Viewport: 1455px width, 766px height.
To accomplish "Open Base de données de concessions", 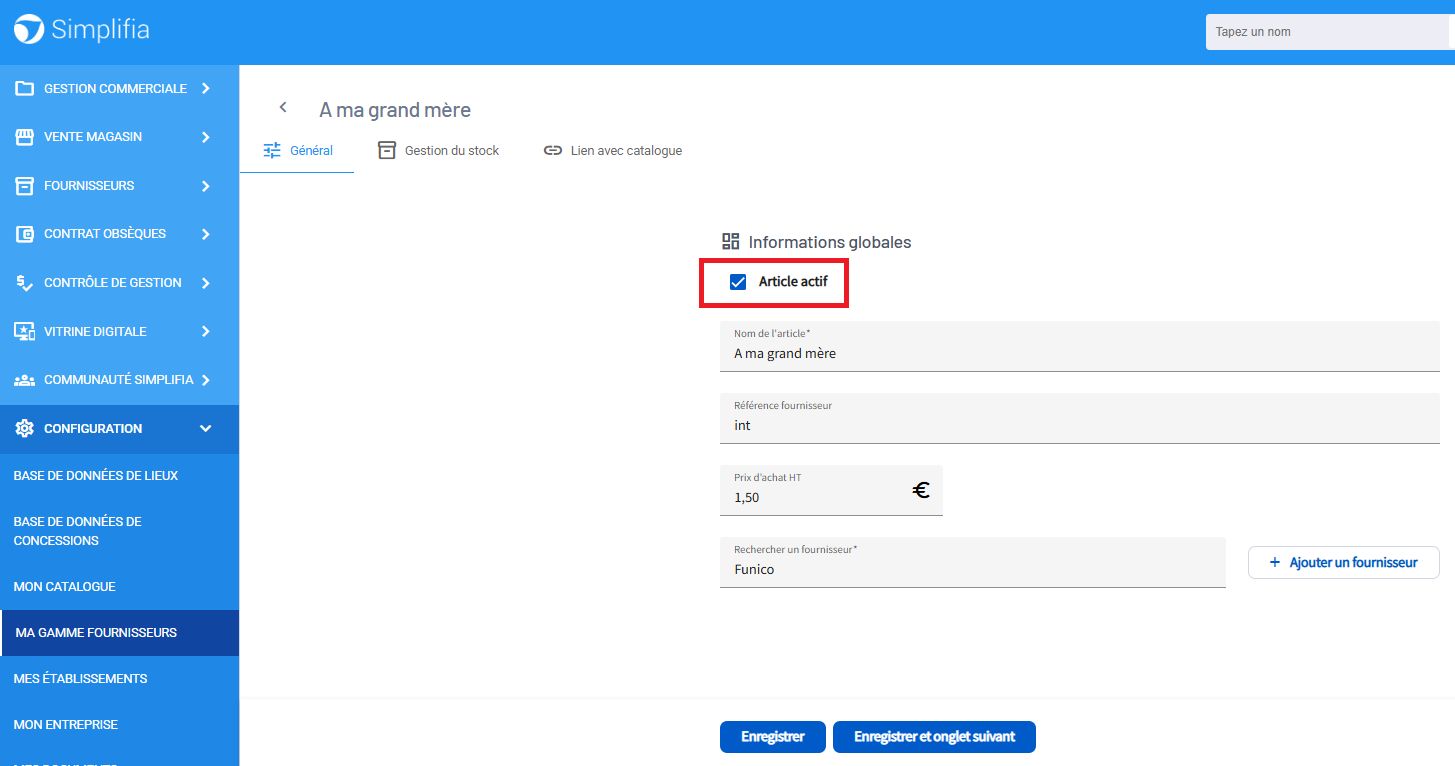I will point(119,531).
